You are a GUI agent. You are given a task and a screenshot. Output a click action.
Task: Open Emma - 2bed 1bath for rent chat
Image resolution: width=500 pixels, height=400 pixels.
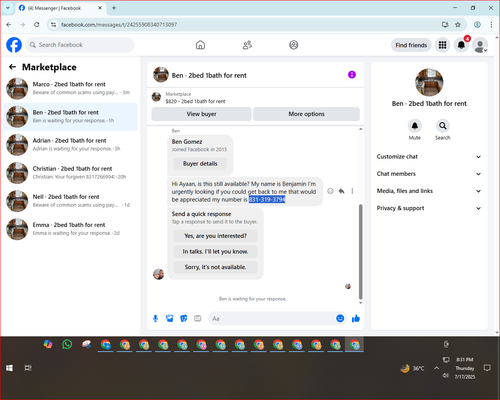tap(70, 229)
